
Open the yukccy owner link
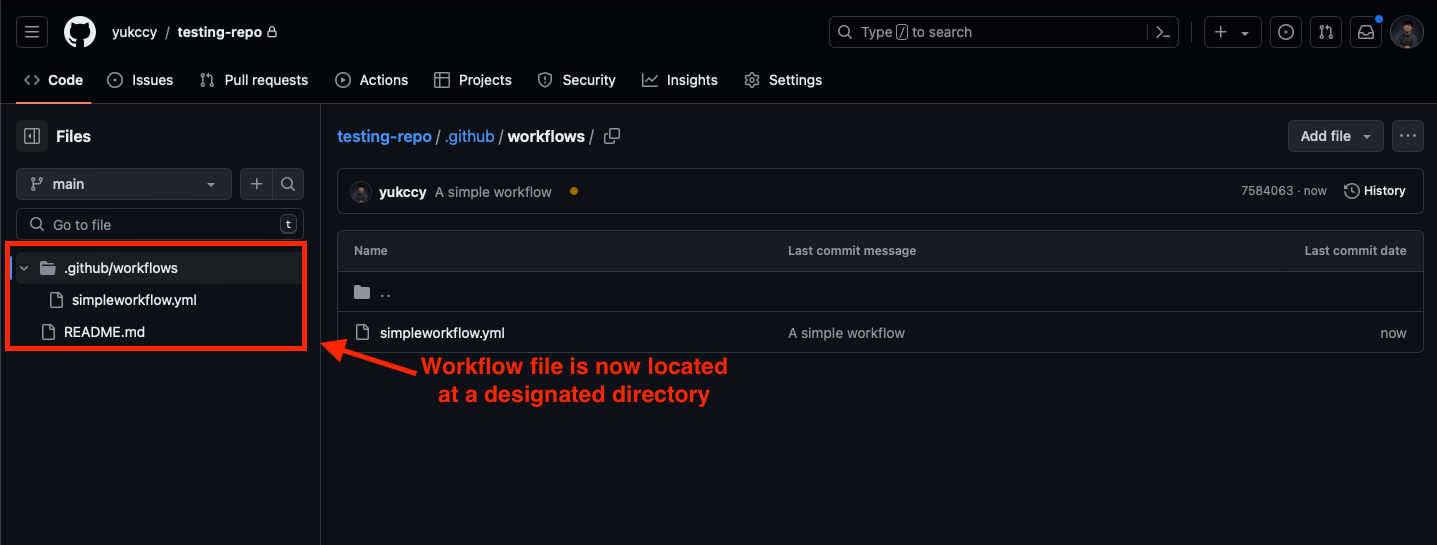(x=134, y=32)
